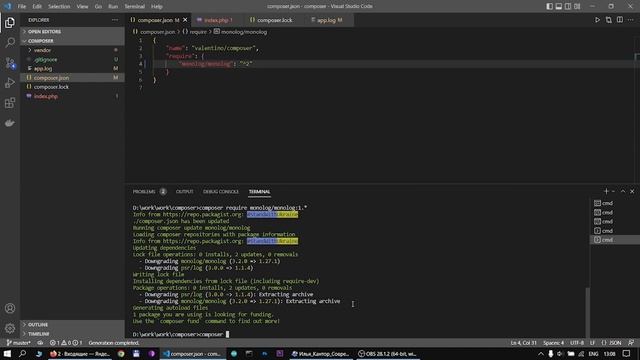This screenshot has height=360, width=640.
Task: Expand the OUTLINE section
Action: click(72, 324)
